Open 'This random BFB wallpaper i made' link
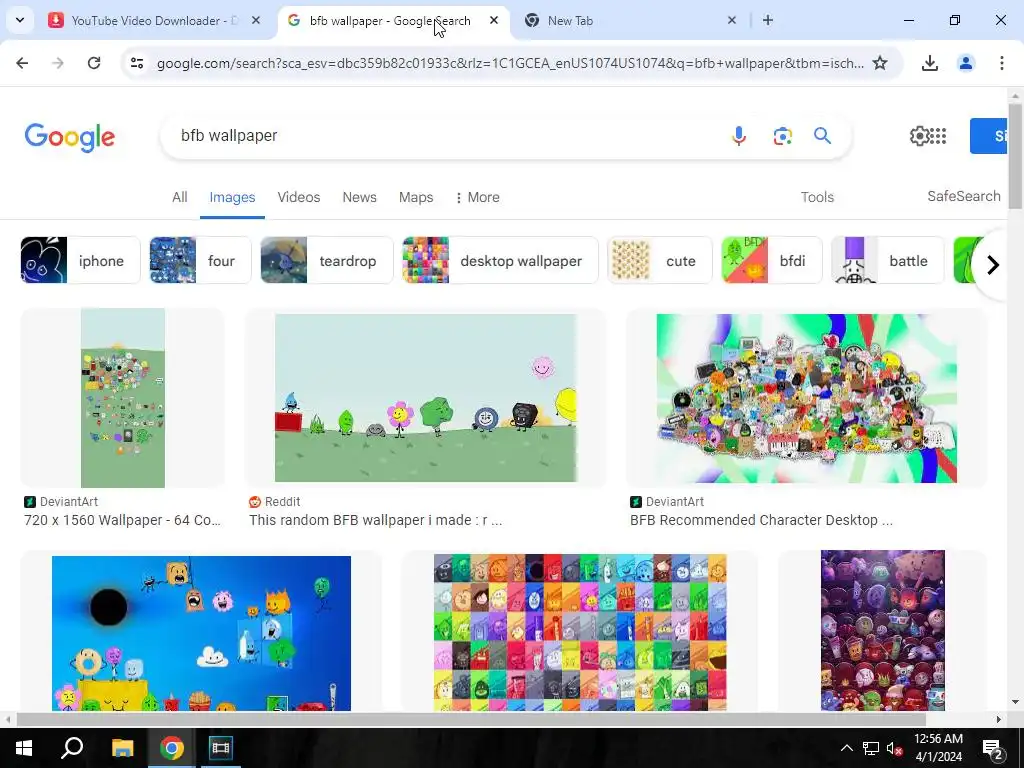Screen dimensions: 1024x768 click(x=376, y=520)
